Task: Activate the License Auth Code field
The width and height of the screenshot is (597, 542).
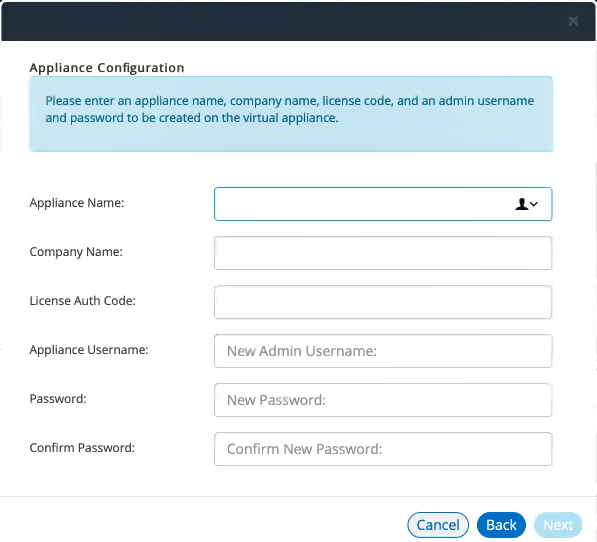Action: [383, 302]
